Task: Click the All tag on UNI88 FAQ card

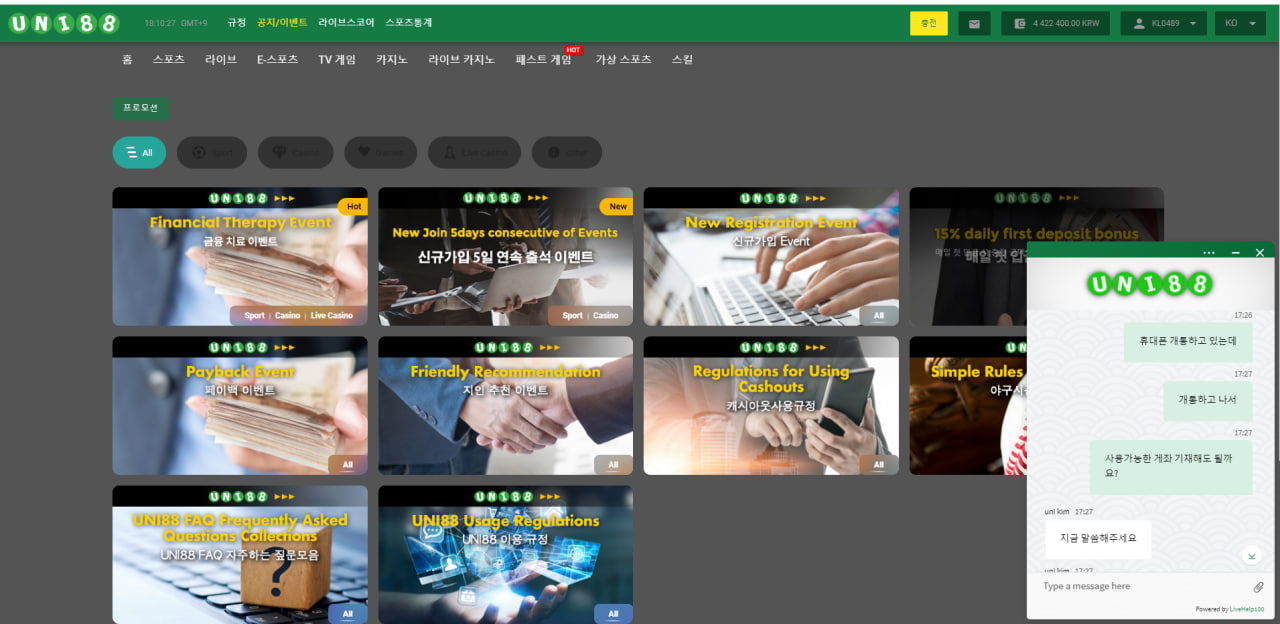Action: (x=347, y=614)
